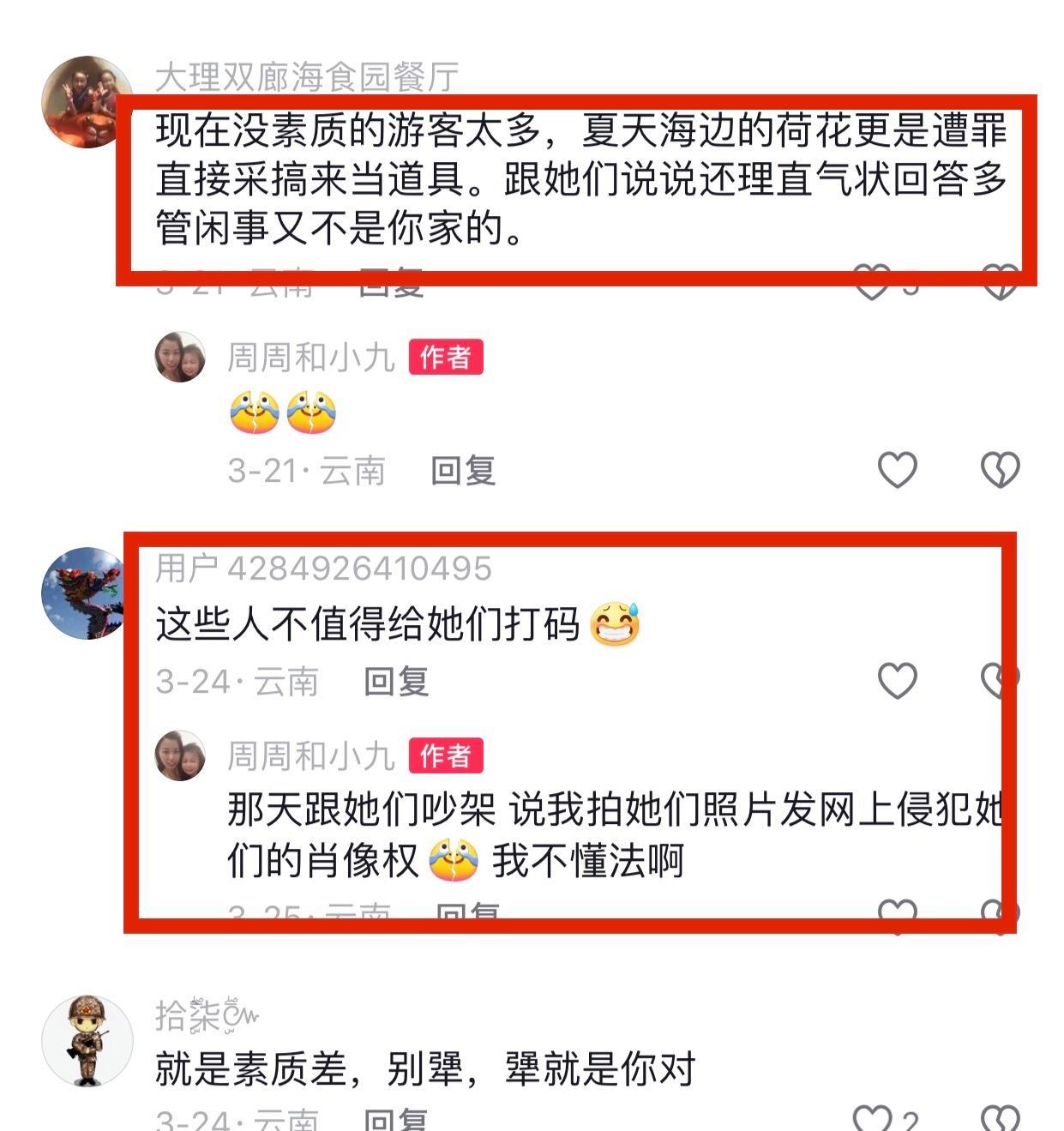The height and width of the screenshot is (1131, 1064).
Task: Tap 周周和小九 avatar in the 肖像权 reply
Action: (x=180, y=755)
